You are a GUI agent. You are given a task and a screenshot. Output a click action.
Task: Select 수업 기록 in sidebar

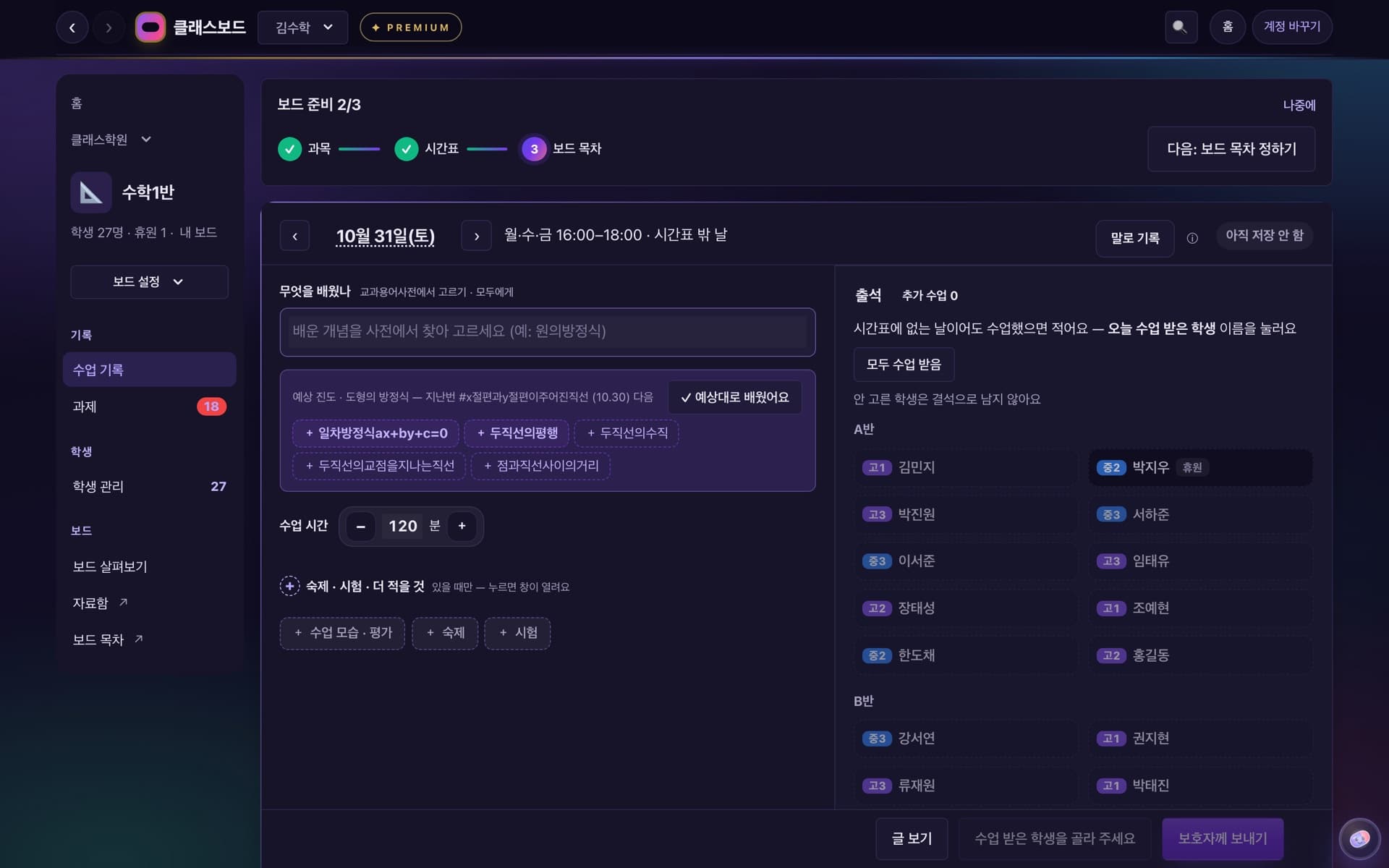pyautogui.click(x=149, y=370)
